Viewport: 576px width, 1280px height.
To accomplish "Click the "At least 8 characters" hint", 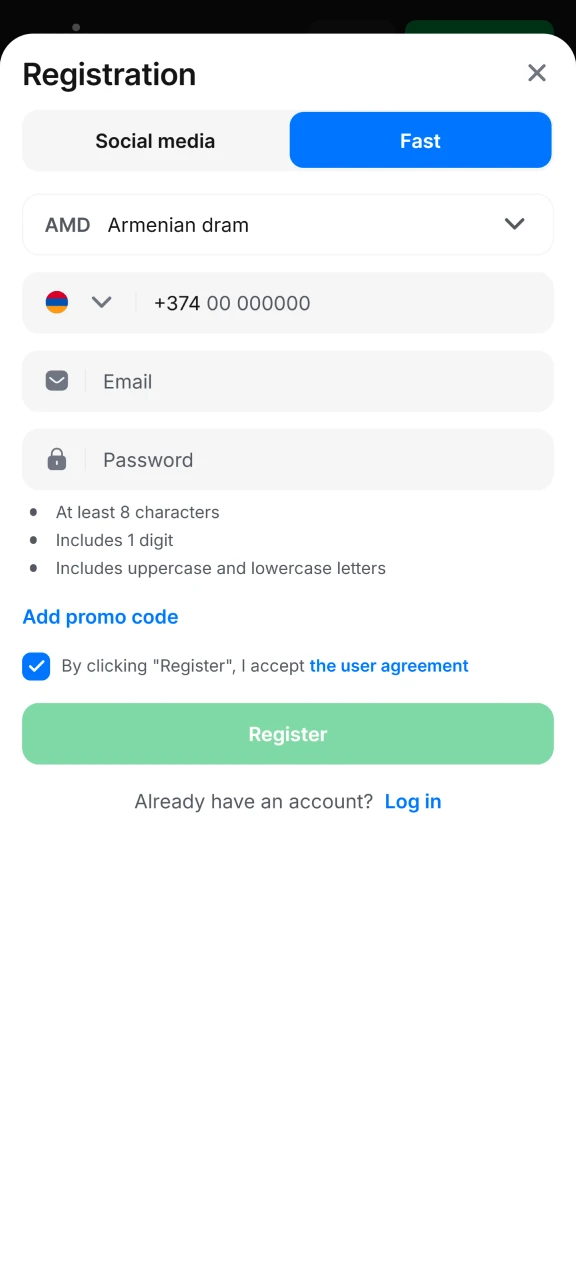I will [137, 512].
